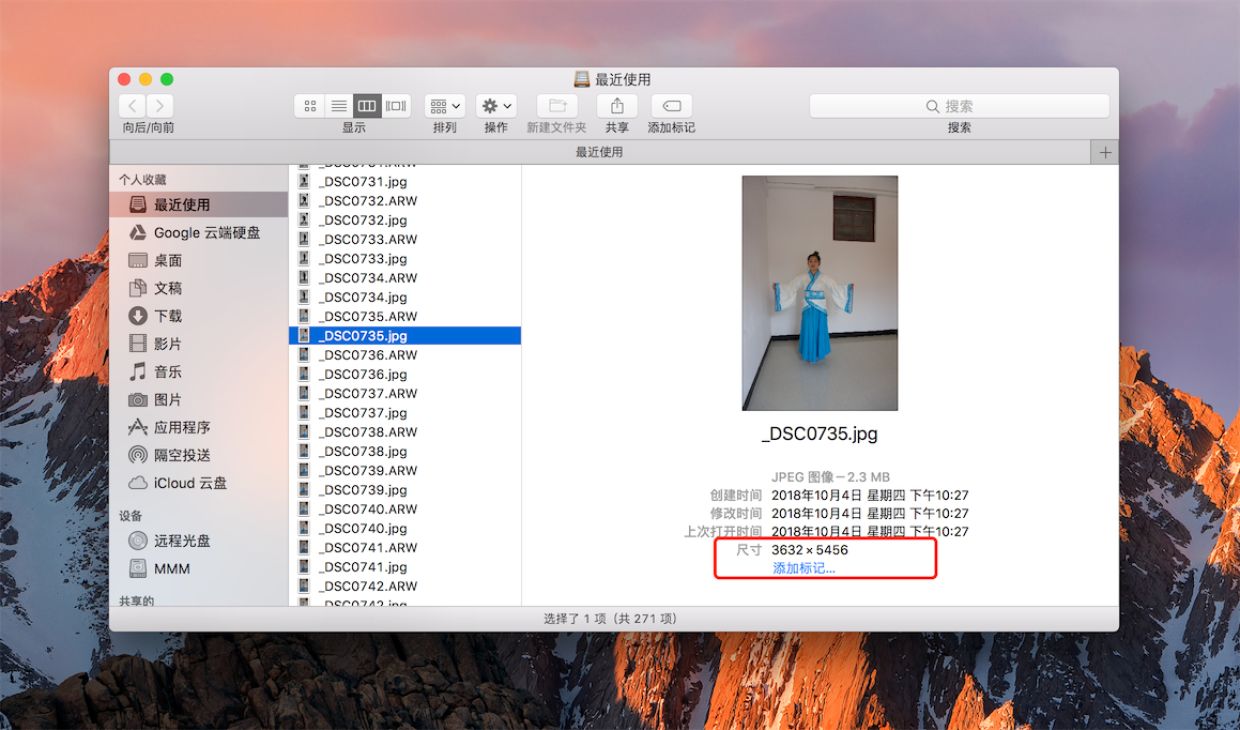Go forward with the right arrow button
Viewport: 1240px width, 730px height.
tap(160, 106)
